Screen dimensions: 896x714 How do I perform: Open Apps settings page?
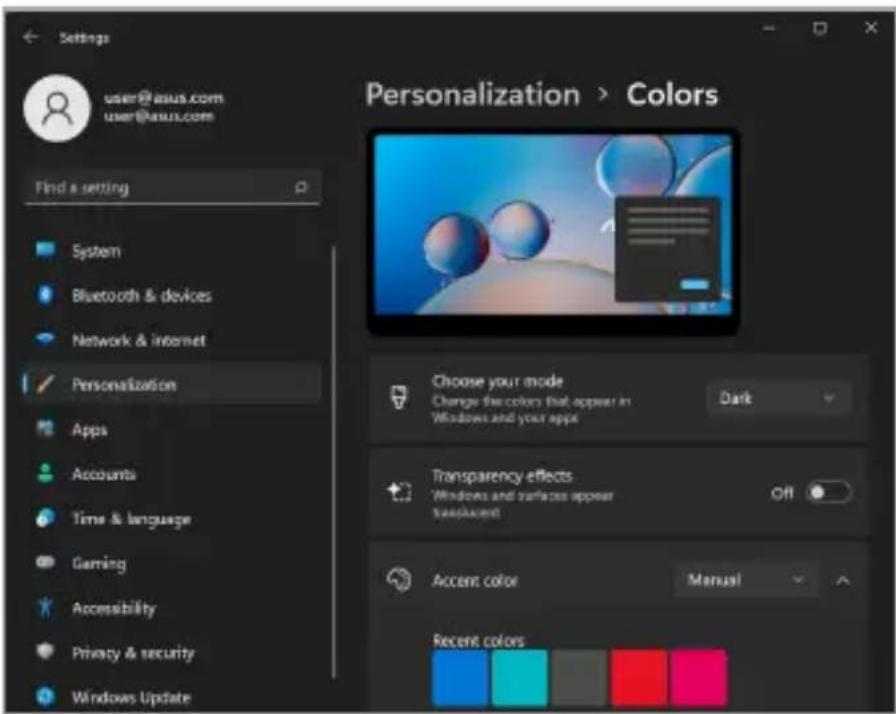click(171, 429)
